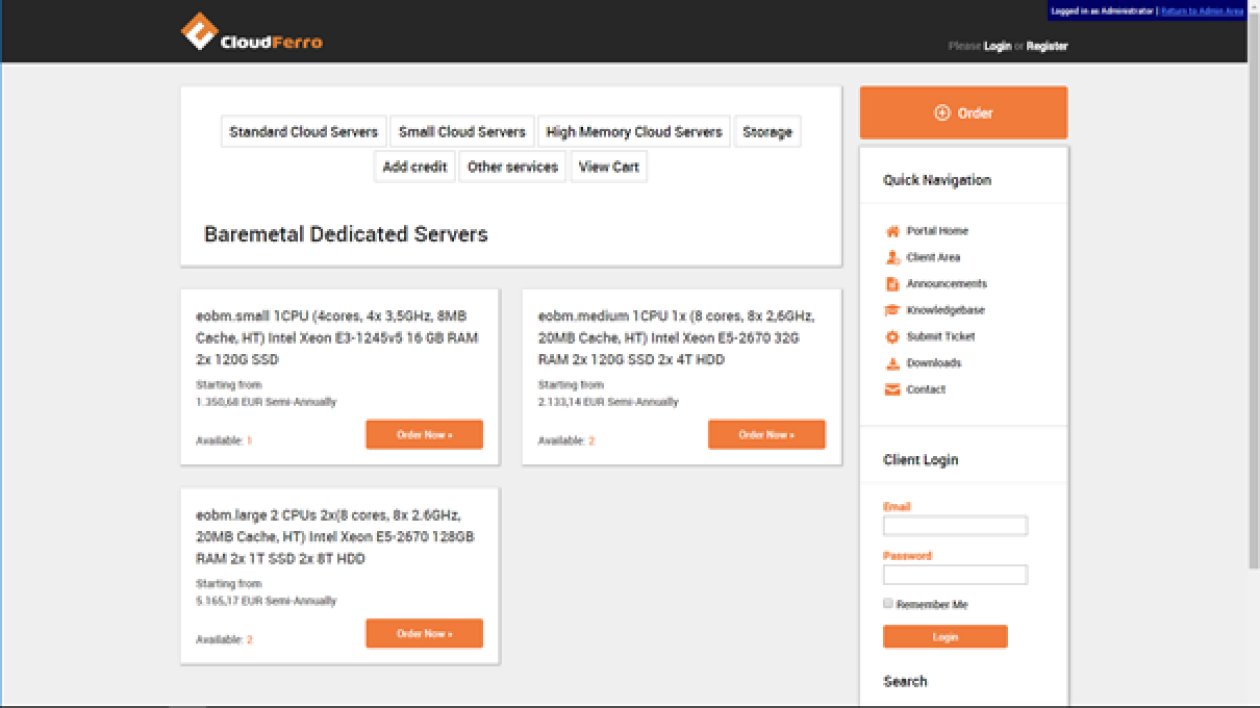Select the Announcements icon
1260x708 pixels.
click(893, 283)
